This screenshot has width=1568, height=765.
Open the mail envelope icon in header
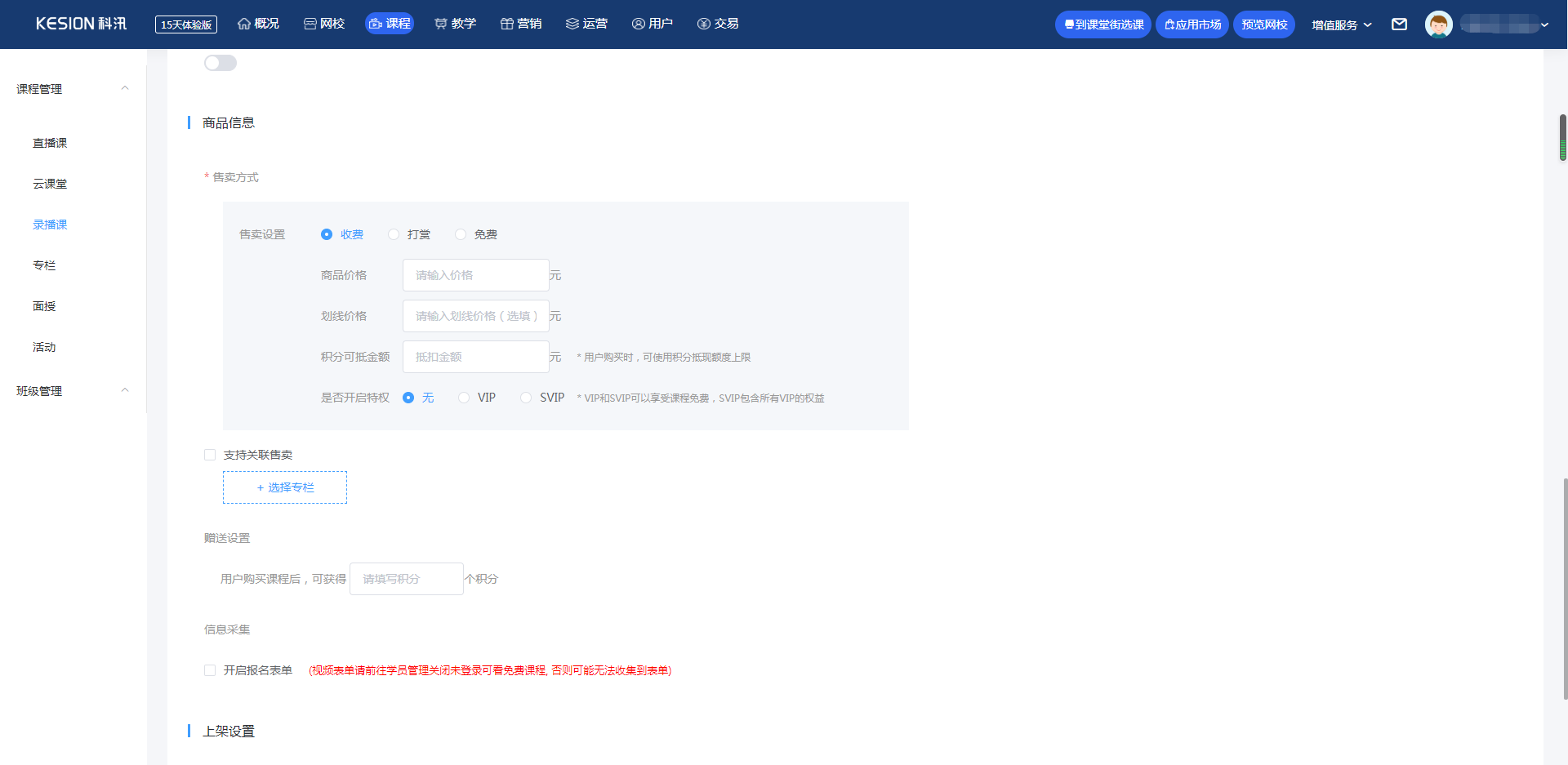[1399, 24]
